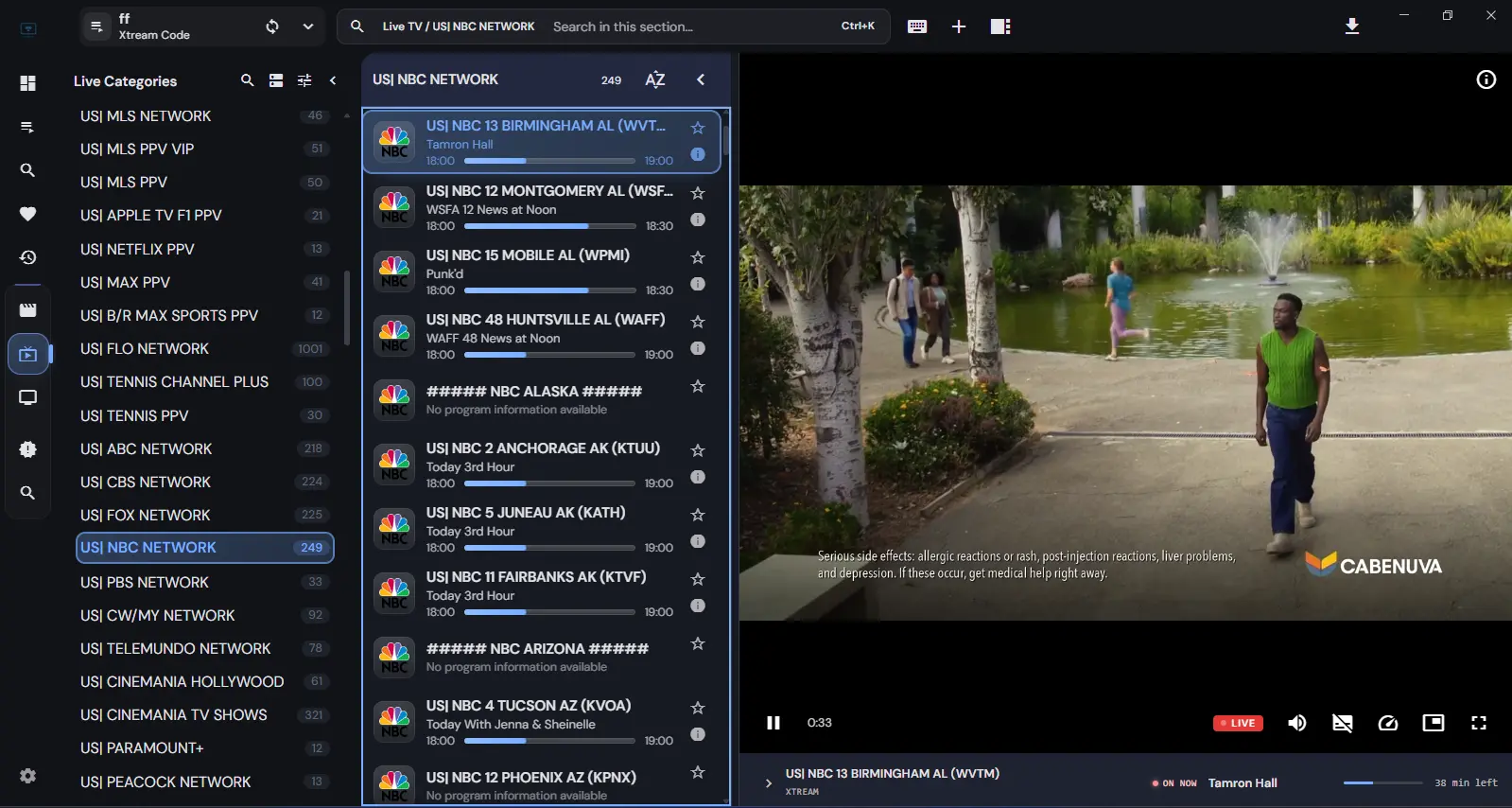Switch category list view mode icon
Image resolution: width=1512 pixels, height=808 pixels.
(276, 80)
